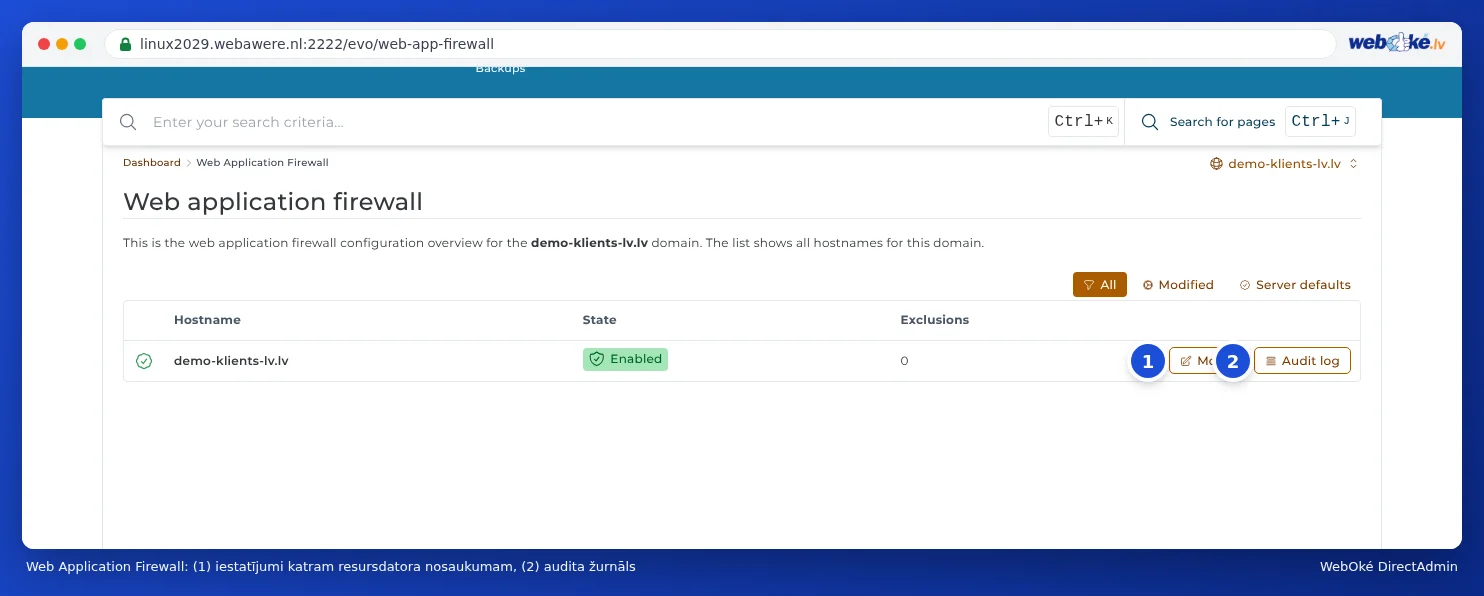
Task: Click the demo-klients-lv.lv hostname cell
Action: click(231, 361)
